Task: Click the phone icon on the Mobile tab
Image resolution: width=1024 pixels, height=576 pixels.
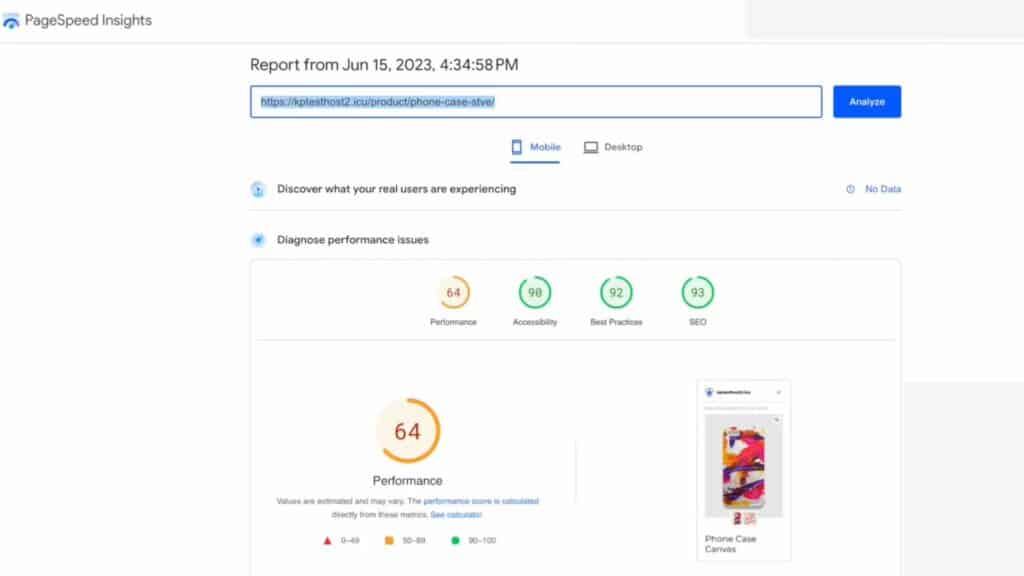Action: [x=516, y=146]
